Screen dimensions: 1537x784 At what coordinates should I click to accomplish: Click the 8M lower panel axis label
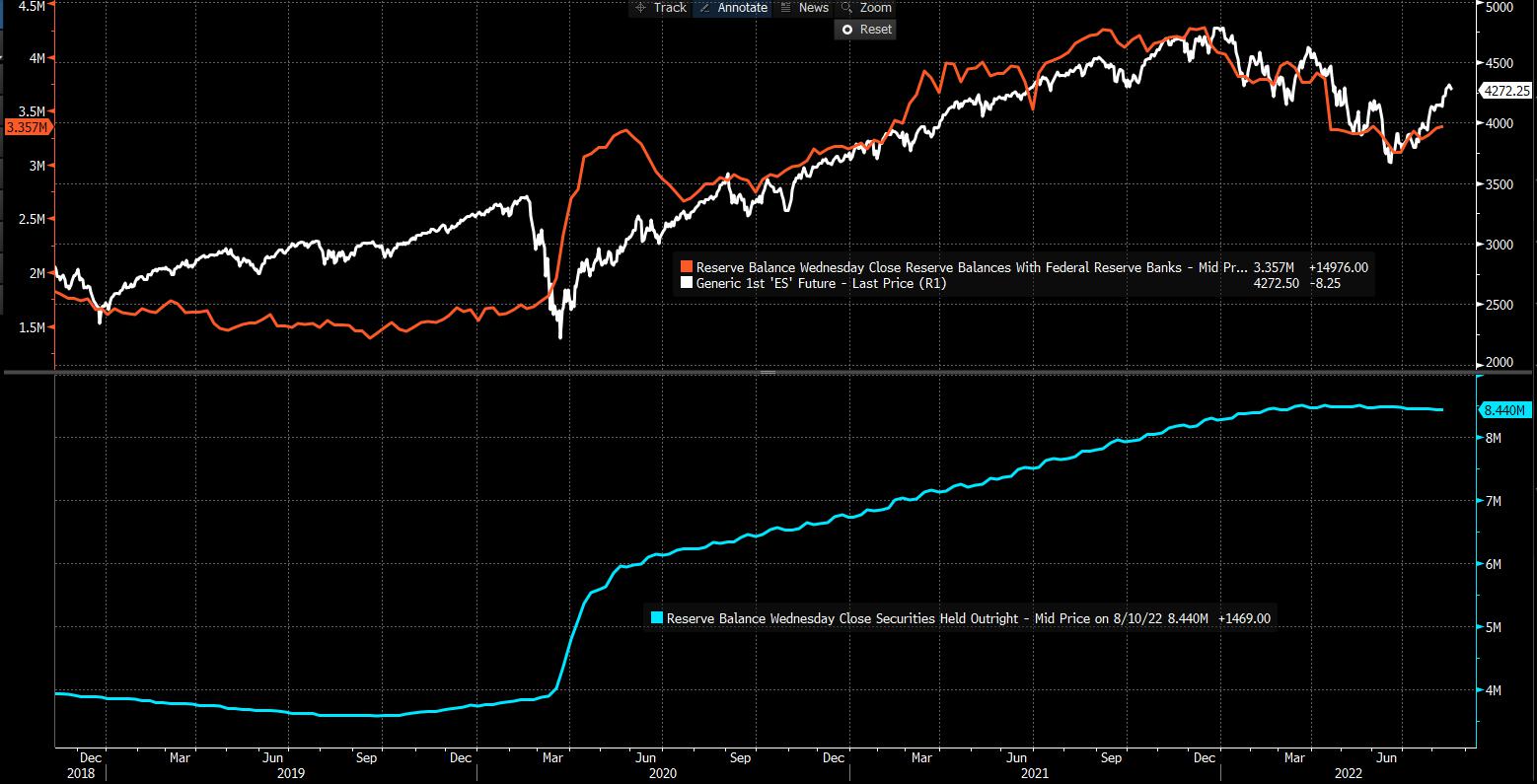[x=1493, y=438]
